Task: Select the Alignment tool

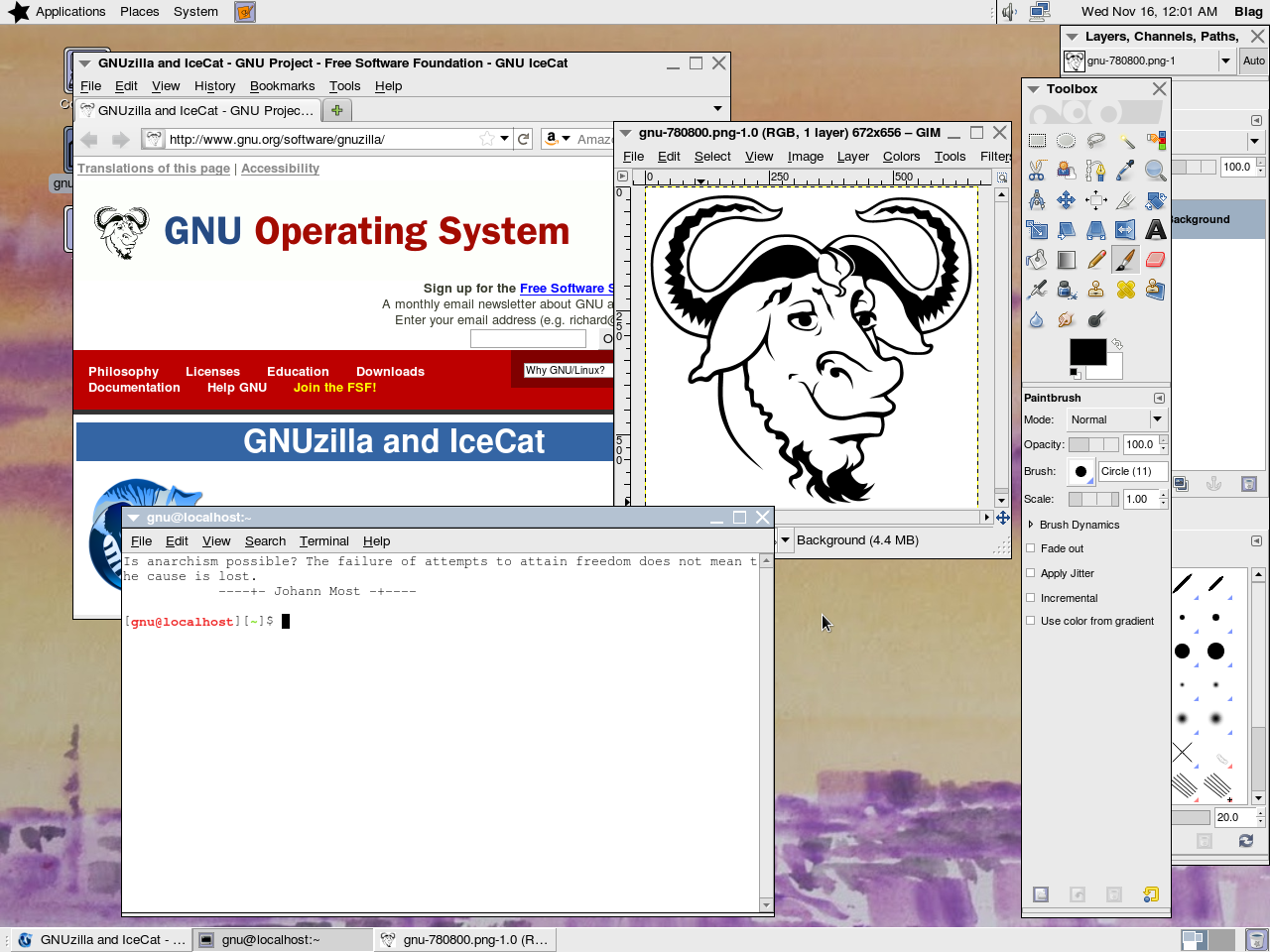Action: coord(1095,200)
